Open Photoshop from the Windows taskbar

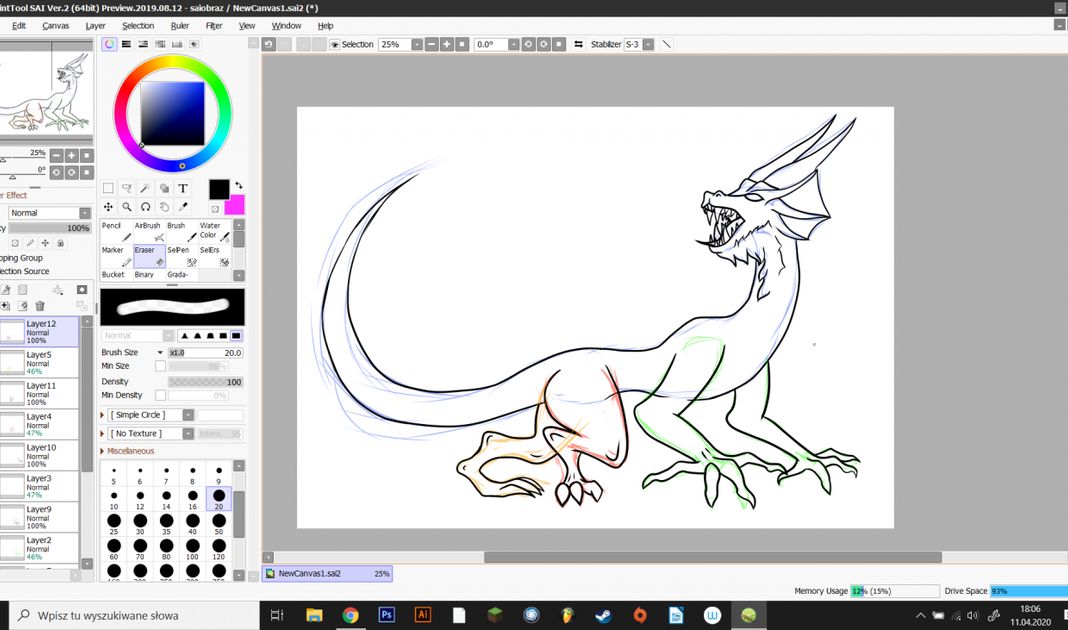pyautogui.click(x=386, y=615)
